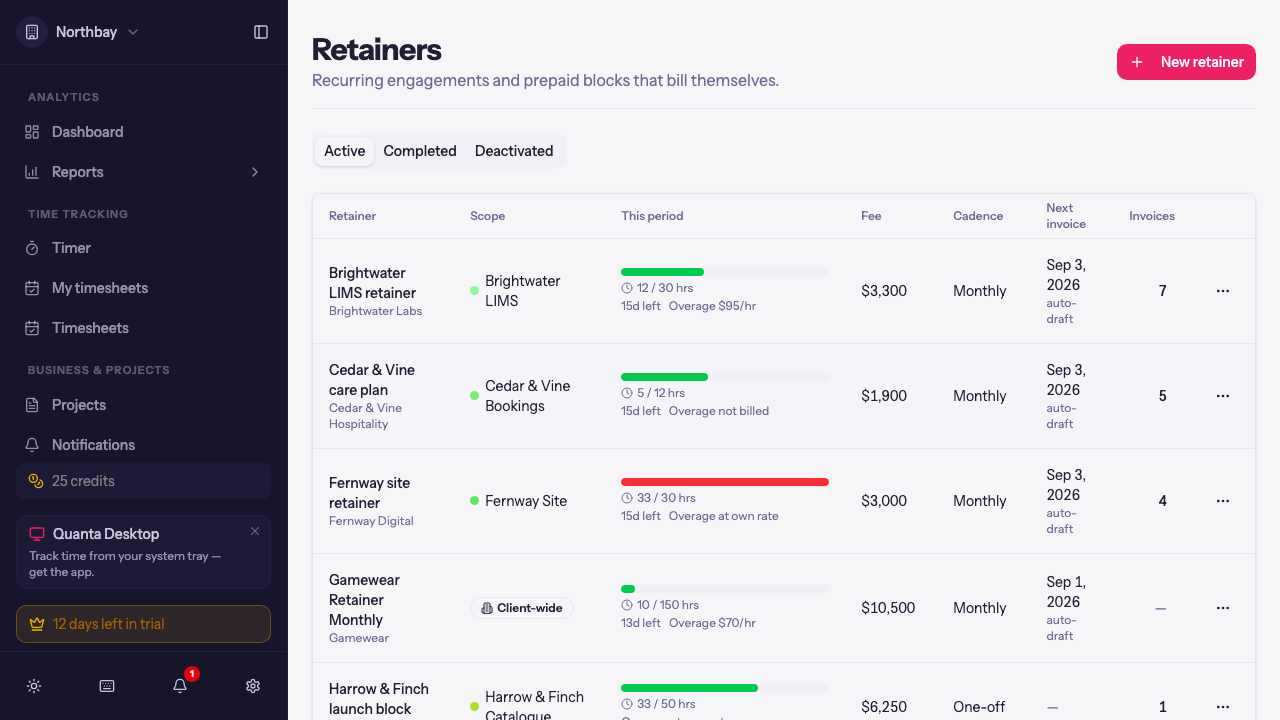Click the clock icon beside 5 / 12 hrs
The width and height of the screenshot is (1280, 720).
click(x=627, y=393)
